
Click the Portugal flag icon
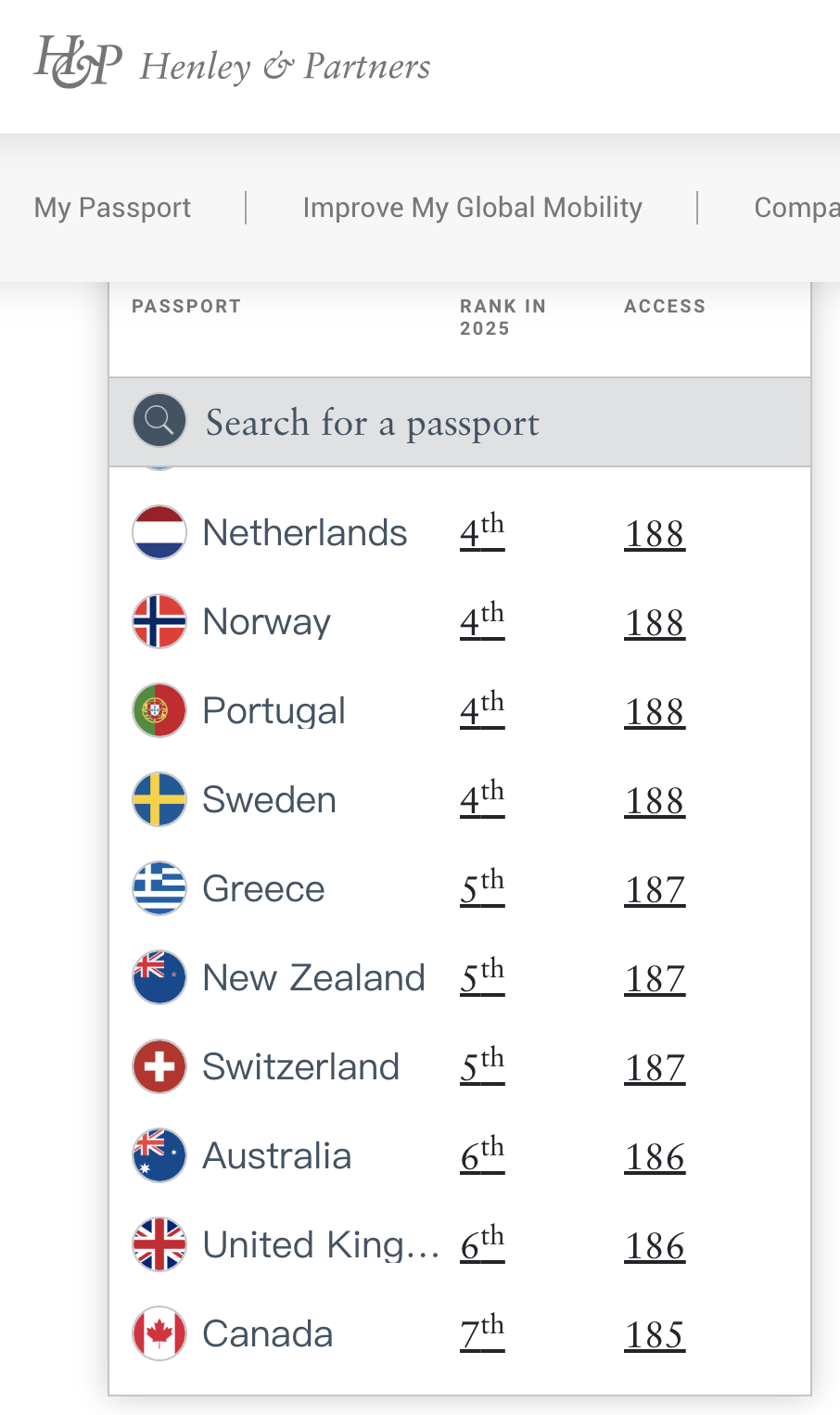pos(159,710)
